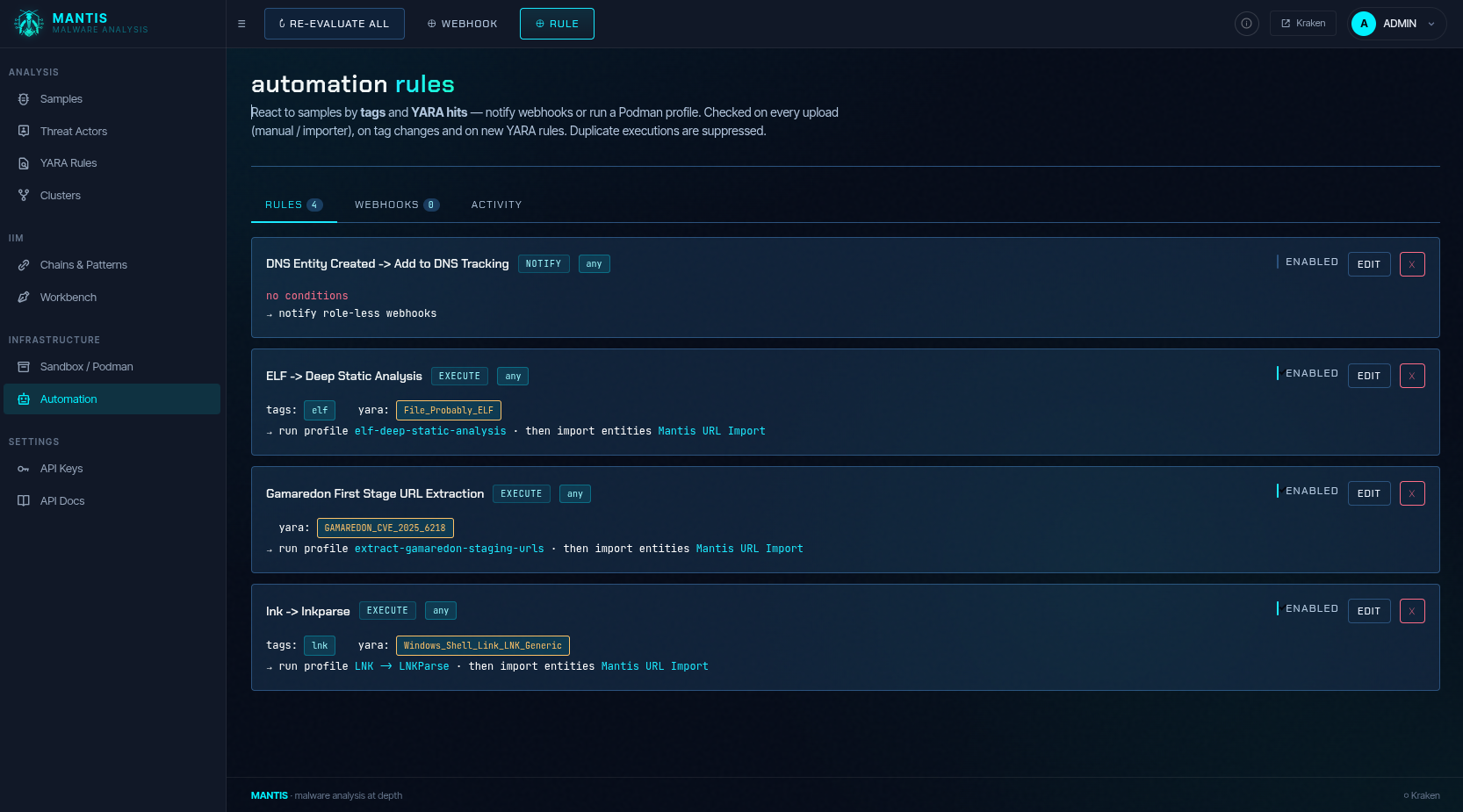Open the Workbench page
The image size is (1463, 812).
click(x=112, y=298)
